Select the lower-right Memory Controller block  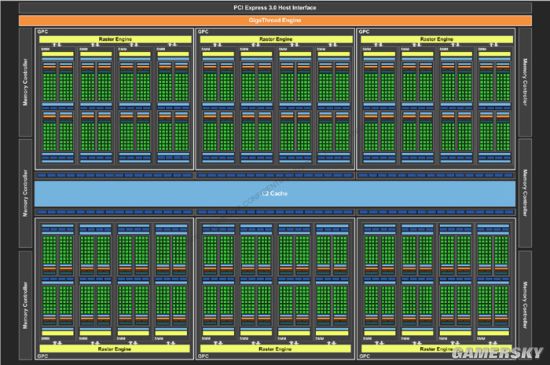525,305
